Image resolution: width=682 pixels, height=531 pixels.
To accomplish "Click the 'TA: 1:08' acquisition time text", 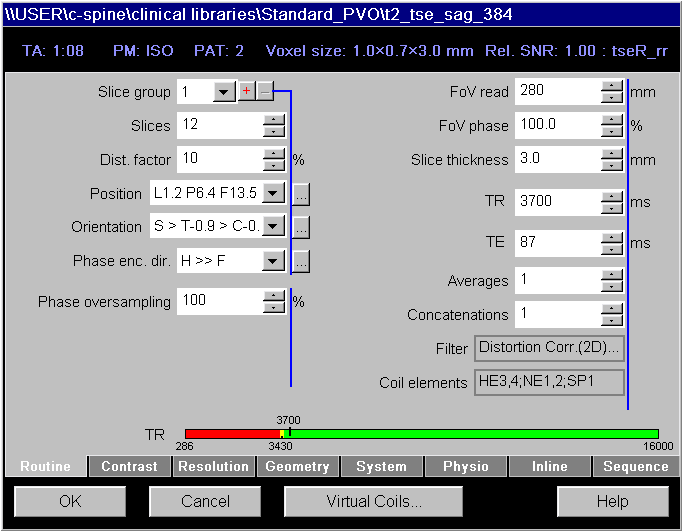I will [x=53, y=51].
